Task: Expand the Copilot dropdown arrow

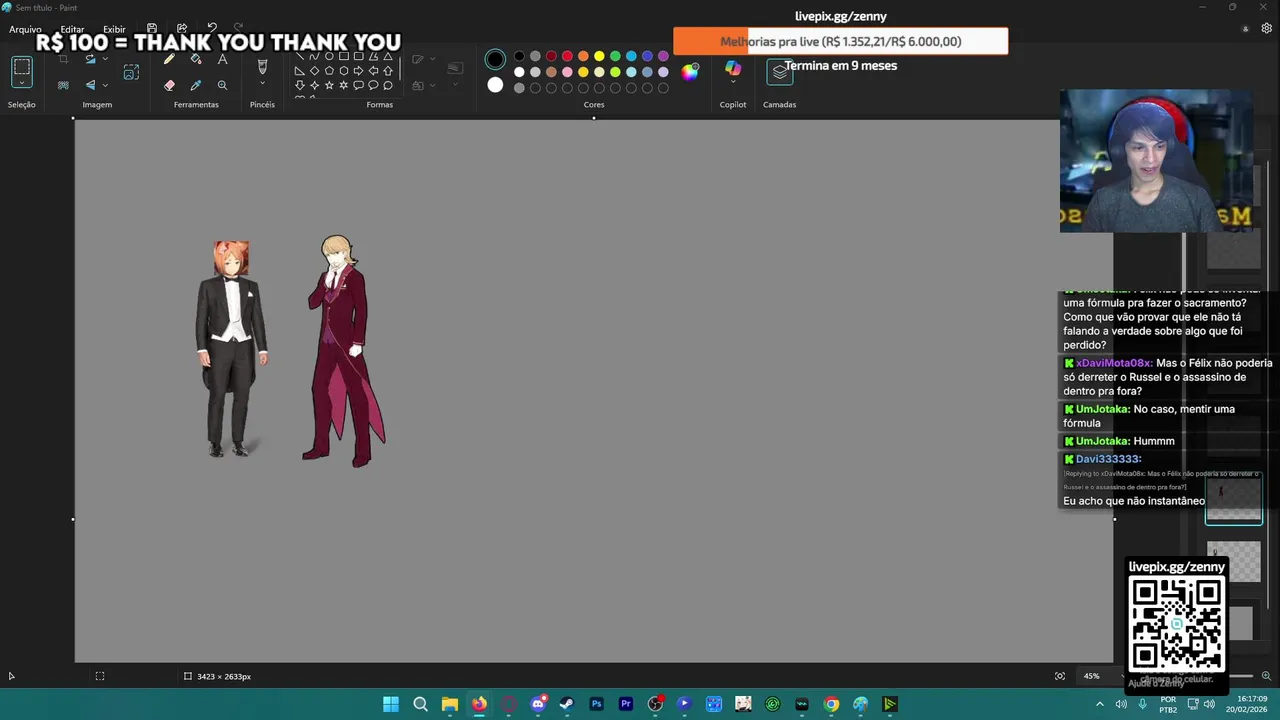Action: (733, 81)
